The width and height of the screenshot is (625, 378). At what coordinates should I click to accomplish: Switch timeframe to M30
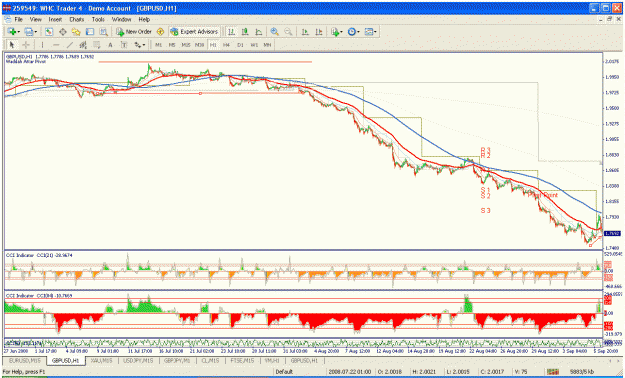pyautogui.click(x=199, y=45)
